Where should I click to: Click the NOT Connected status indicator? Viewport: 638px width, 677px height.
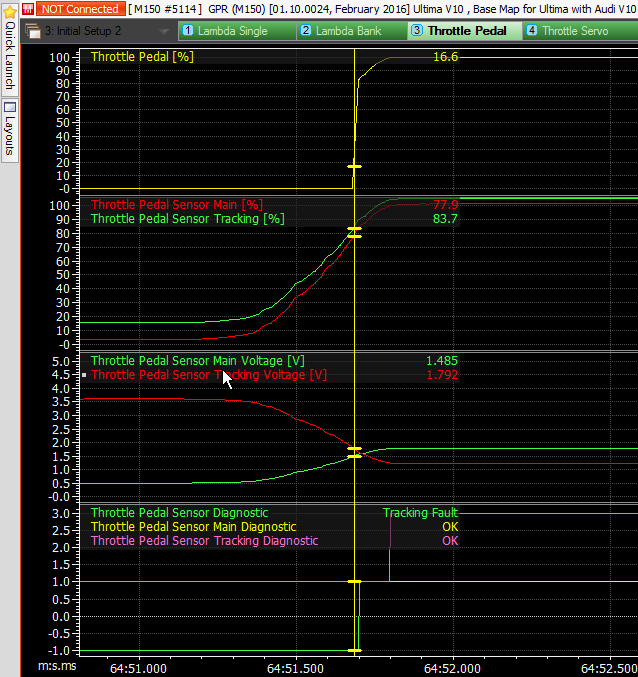coord(80,9)
